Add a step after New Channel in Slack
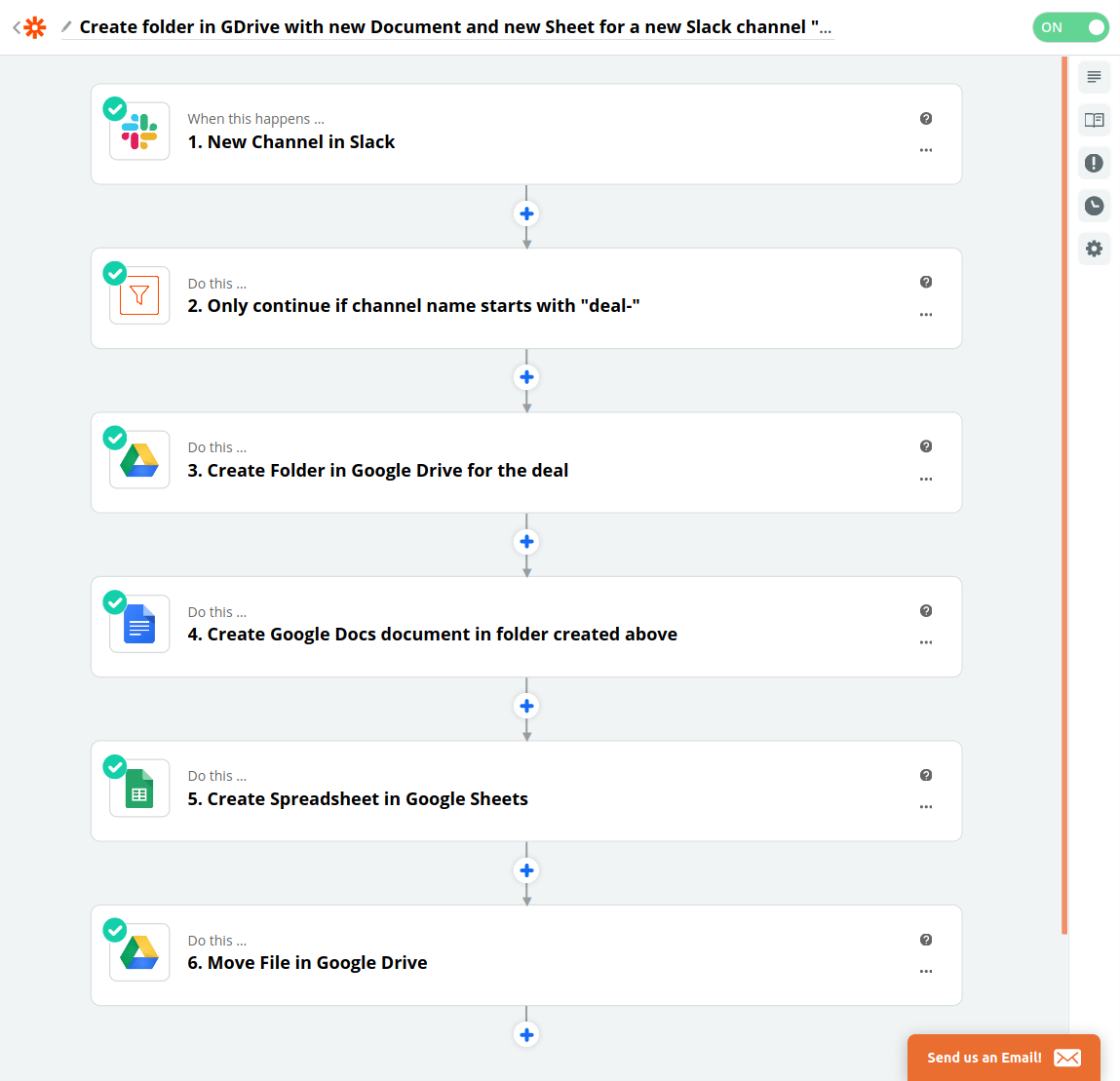 coord(526,213)
